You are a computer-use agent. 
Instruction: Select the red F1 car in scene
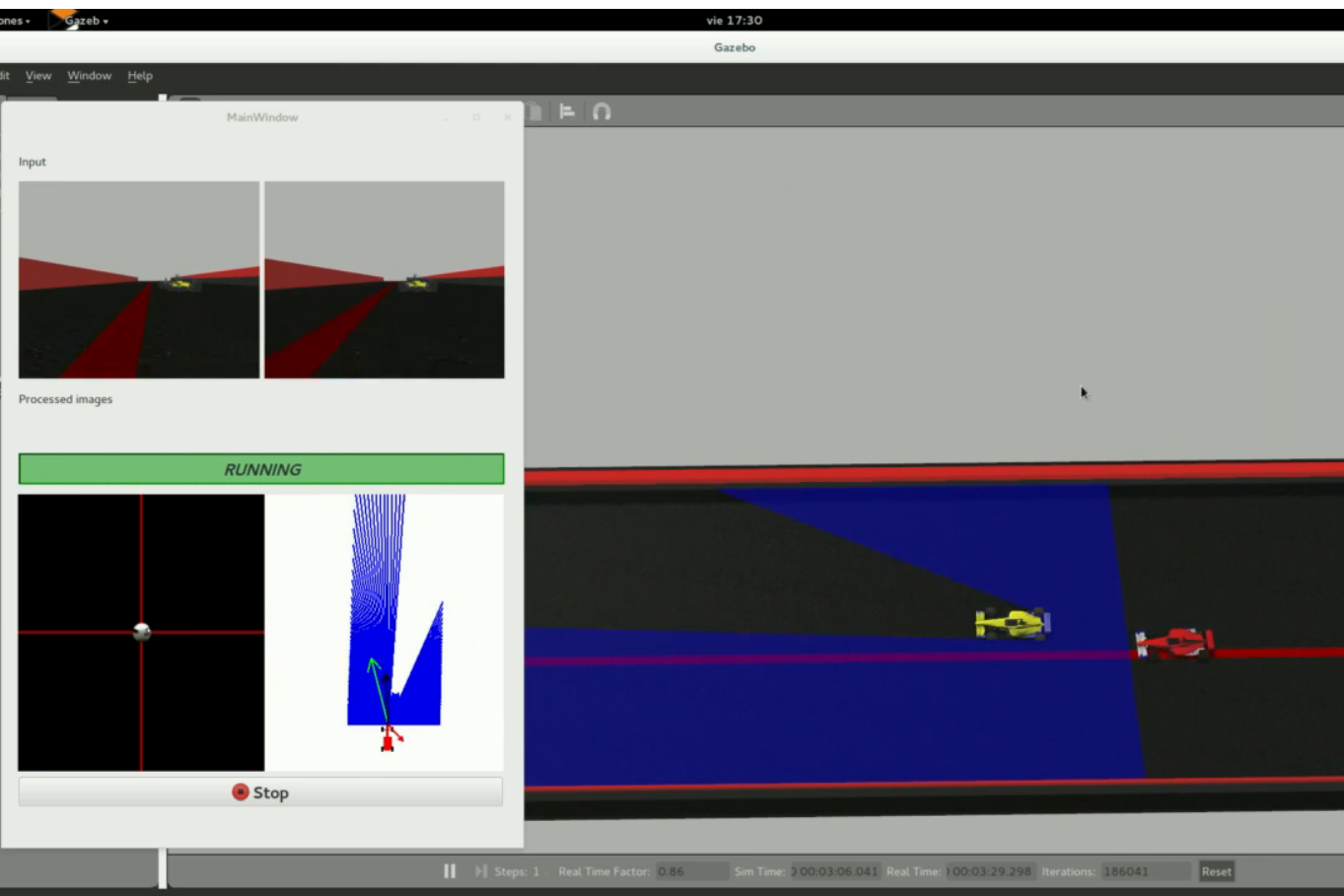click(x=1174, y=644)
